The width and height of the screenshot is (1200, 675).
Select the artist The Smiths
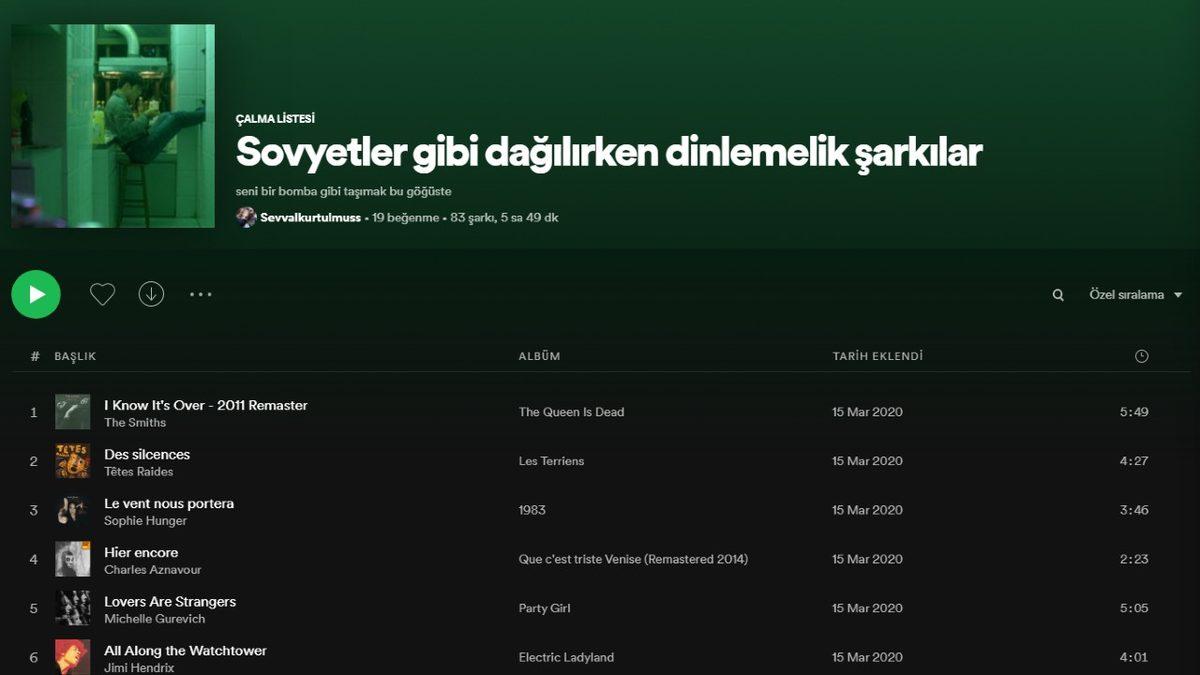(132, 421)
